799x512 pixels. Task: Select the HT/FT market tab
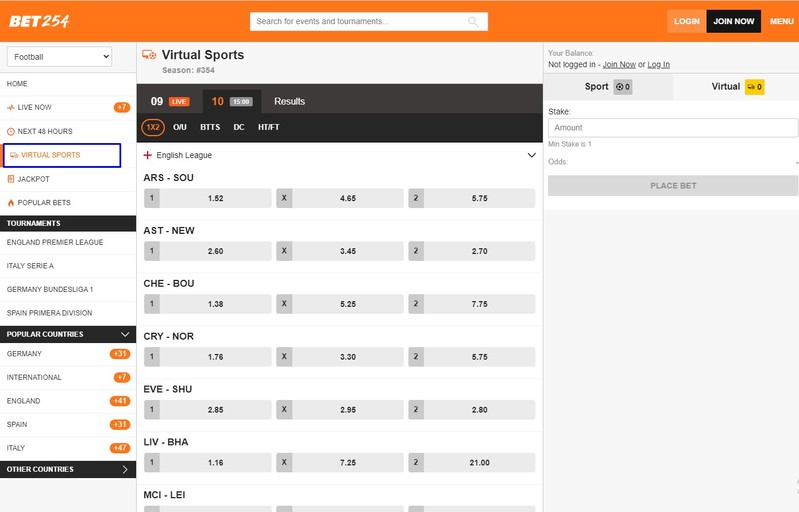(269, 127)
